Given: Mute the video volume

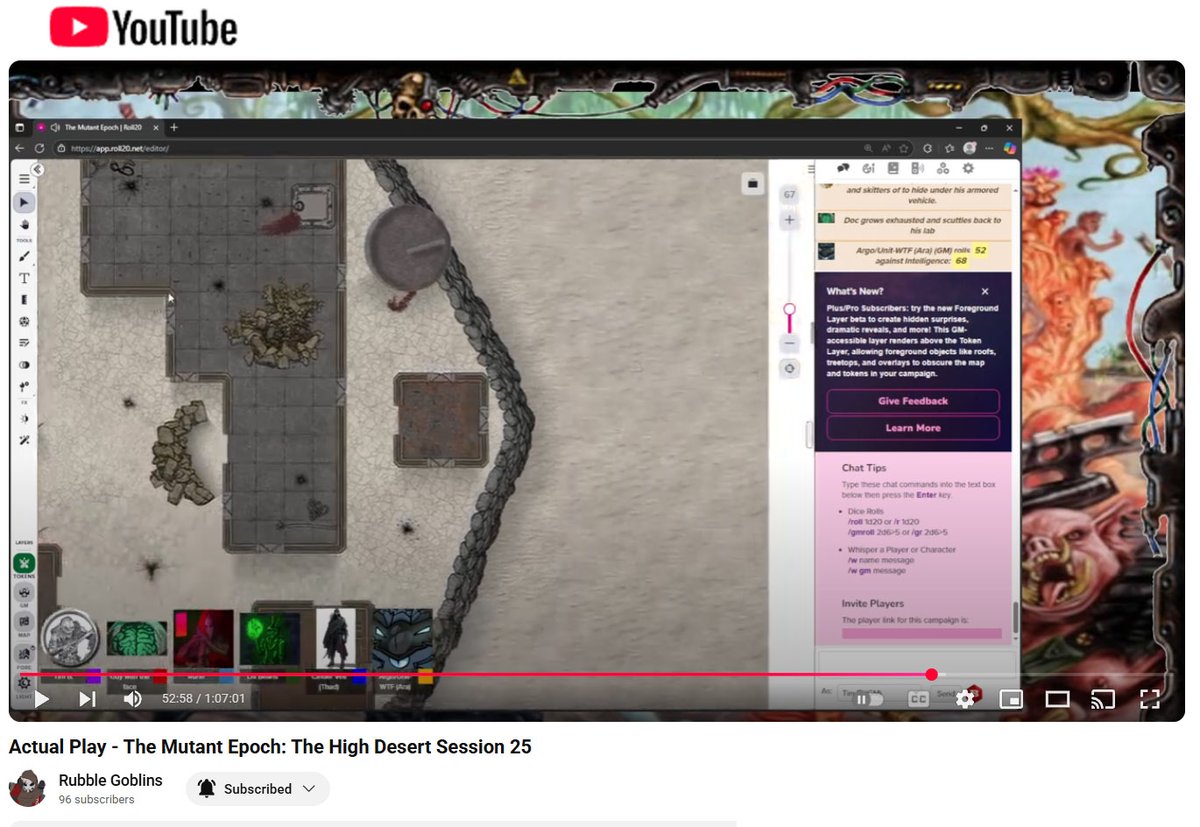Looking at the screenshot, I should [x=132, y=699].
